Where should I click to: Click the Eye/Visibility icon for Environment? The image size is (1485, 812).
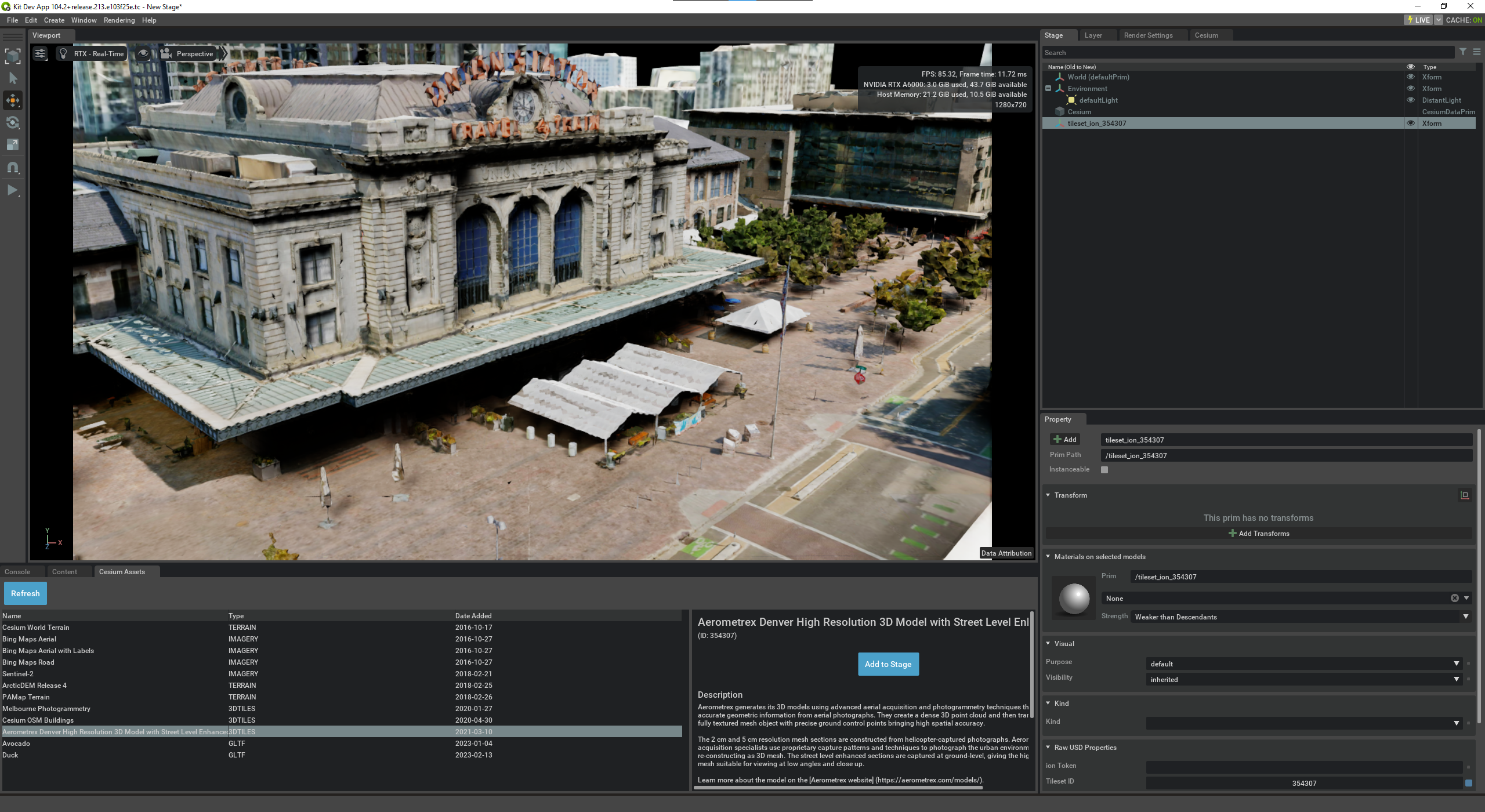[1412, 88]
